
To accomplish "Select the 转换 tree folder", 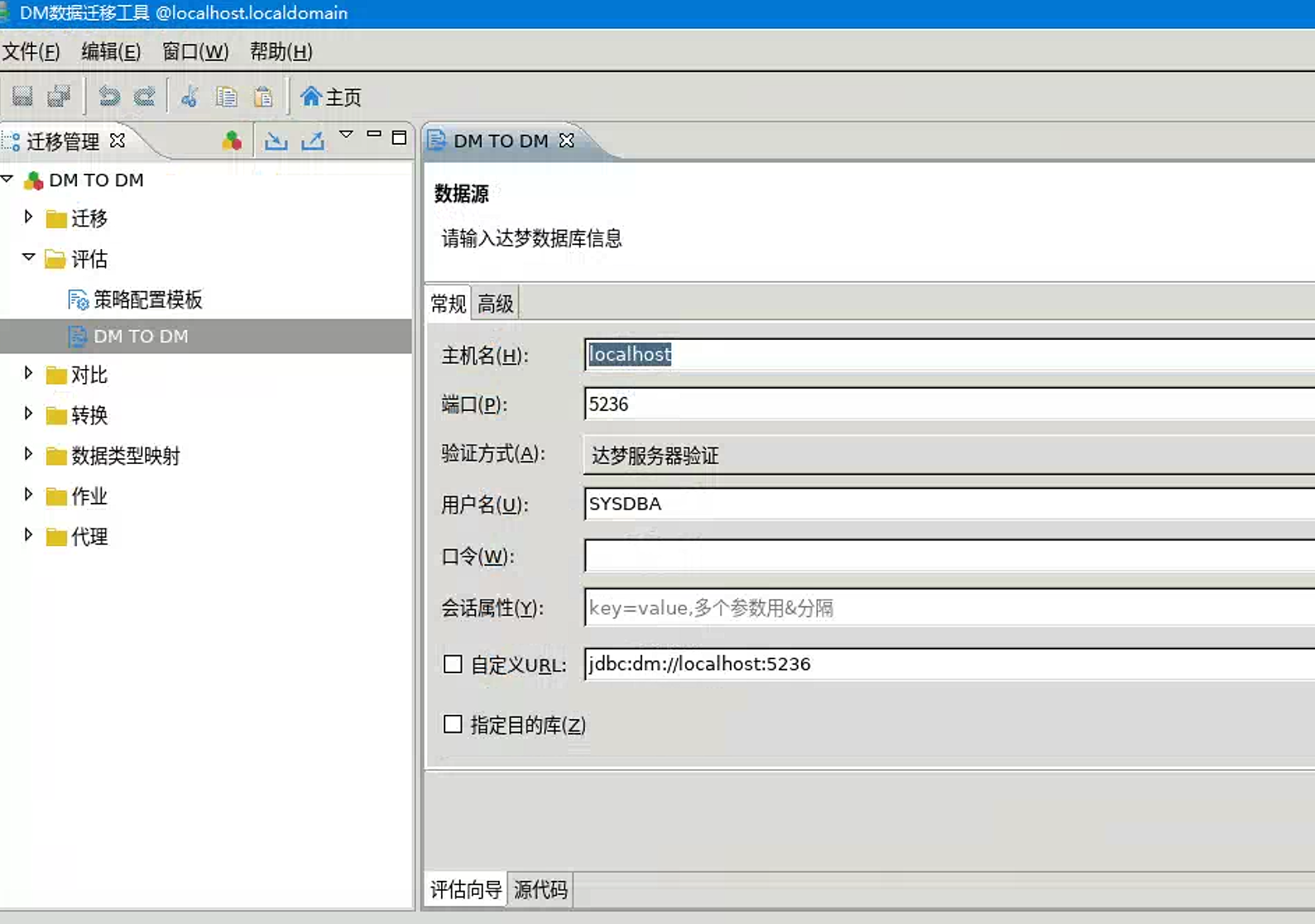I will coord(89,415).
